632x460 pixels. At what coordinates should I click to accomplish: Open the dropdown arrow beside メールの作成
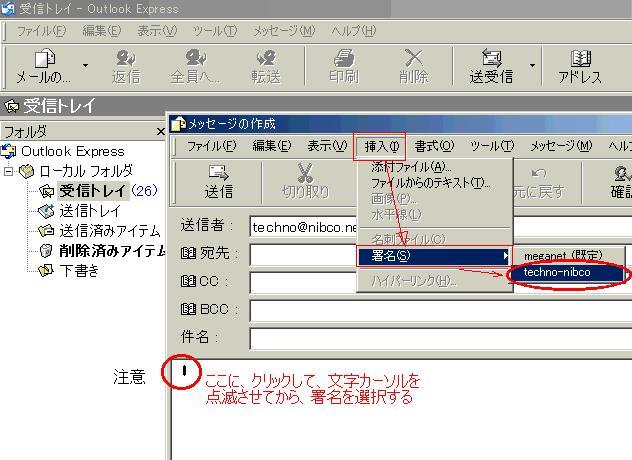pyautogui.click(x=85, y=66)
